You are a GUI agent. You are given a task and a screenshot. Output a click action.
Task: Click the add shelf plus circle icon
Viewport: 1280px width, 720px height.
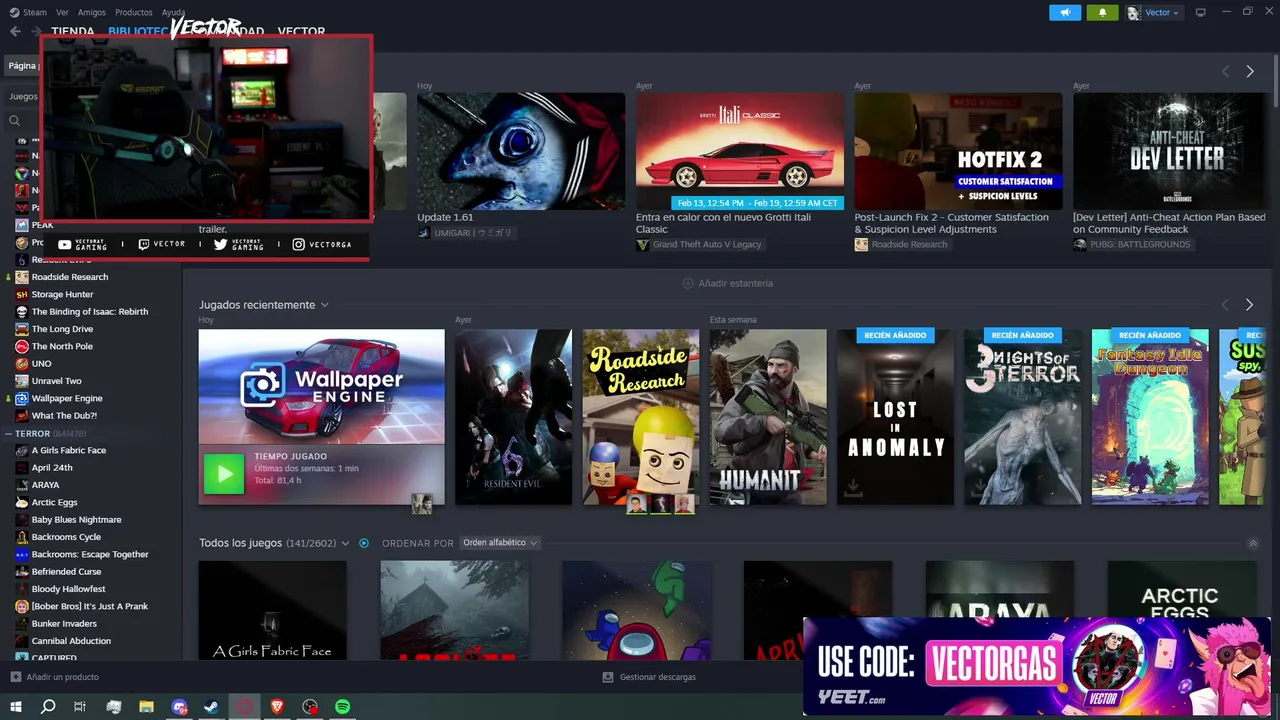pyautogui.click(x=687, y=283)
